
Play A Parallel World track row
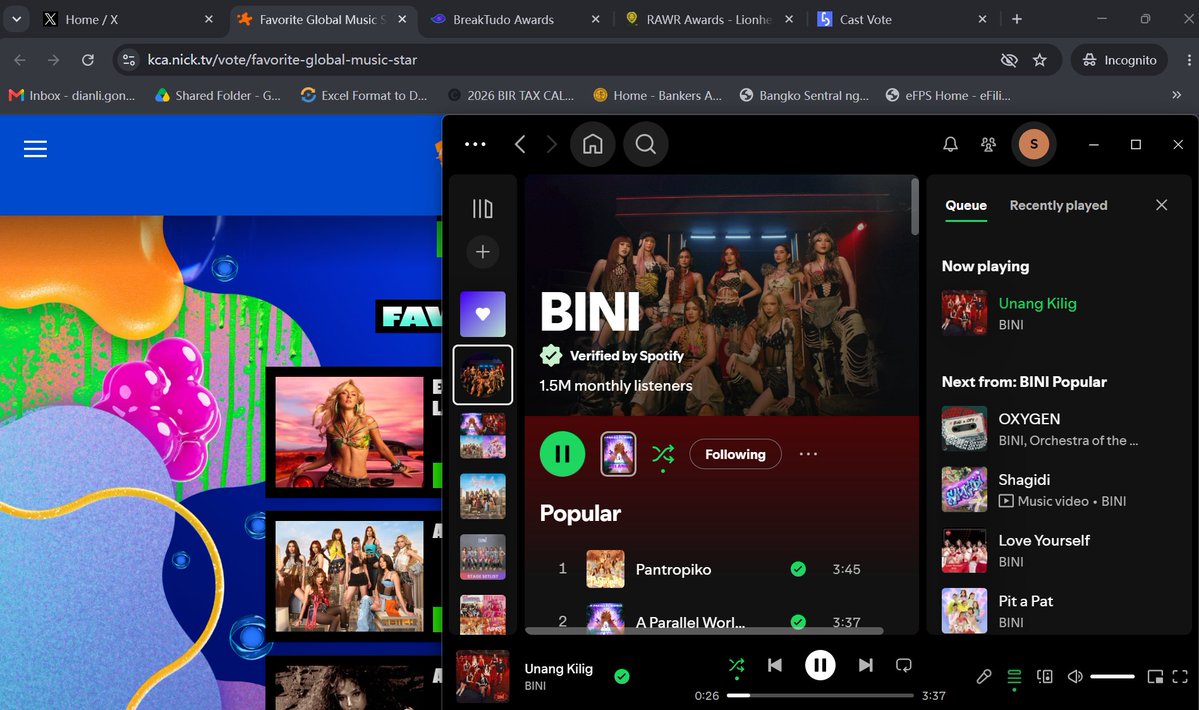coord(720,622)
